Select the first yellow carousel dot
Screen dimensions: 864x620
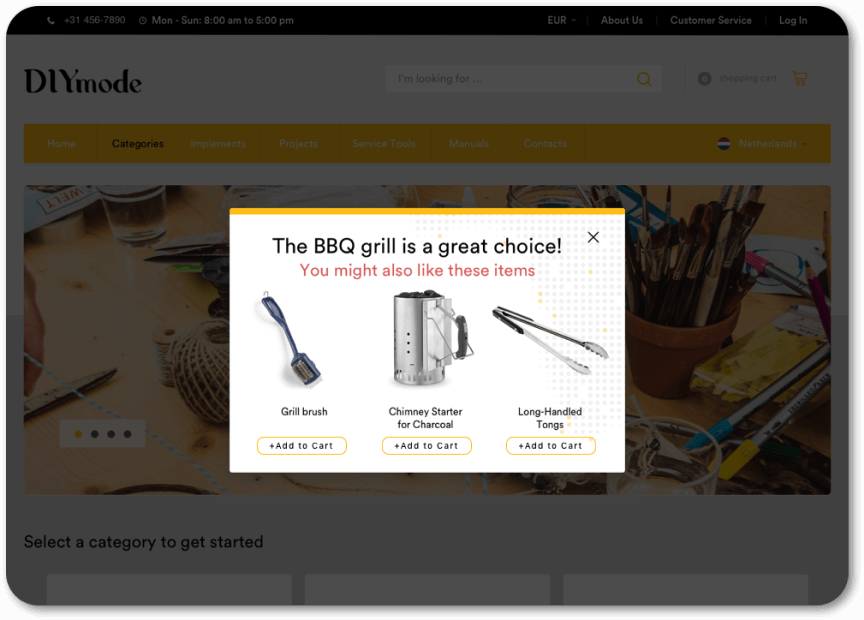[x=78, y=434]
